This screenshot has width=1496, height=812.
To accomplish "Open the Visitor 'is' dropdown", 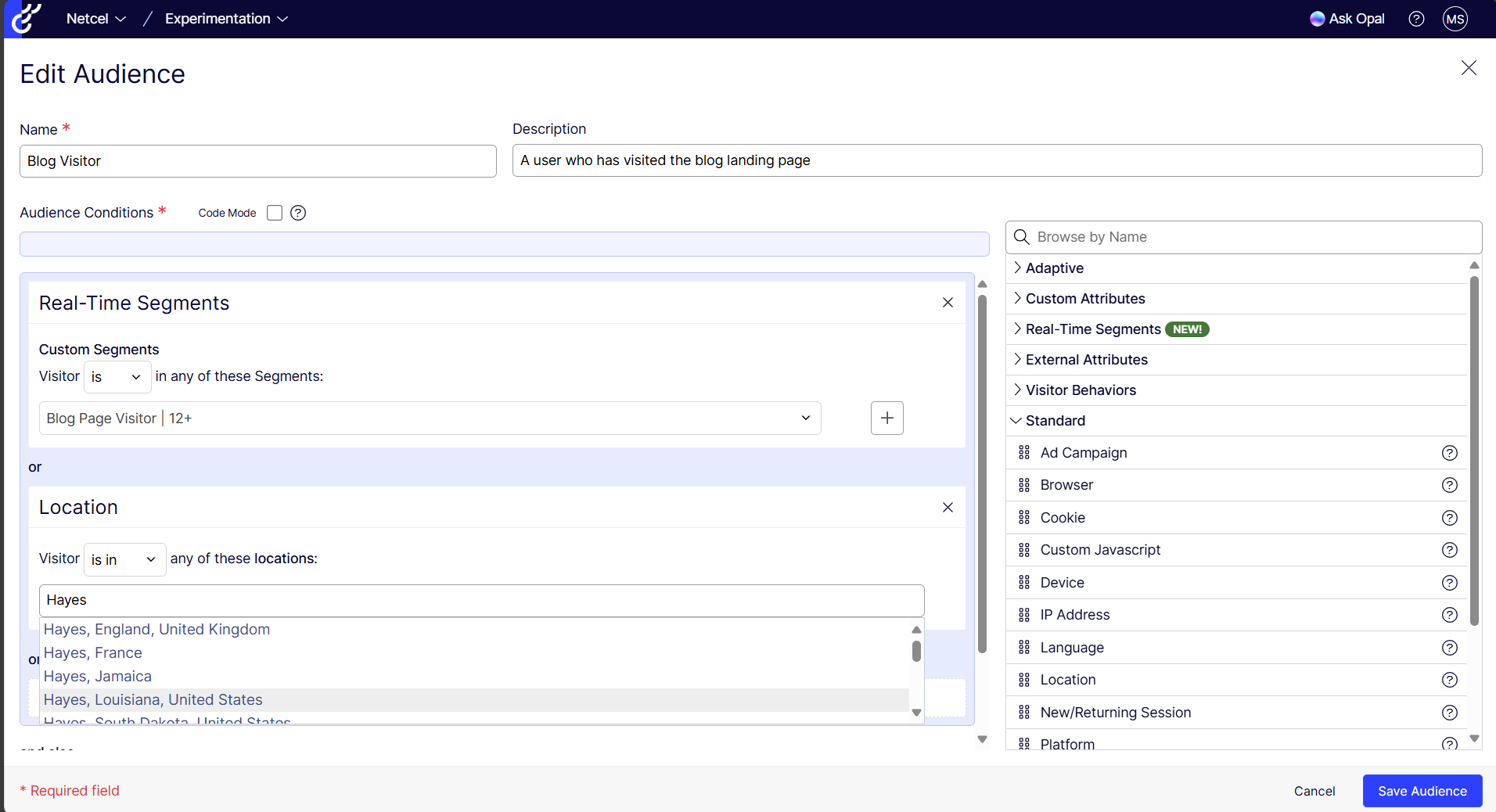I will tap(117, 377).
